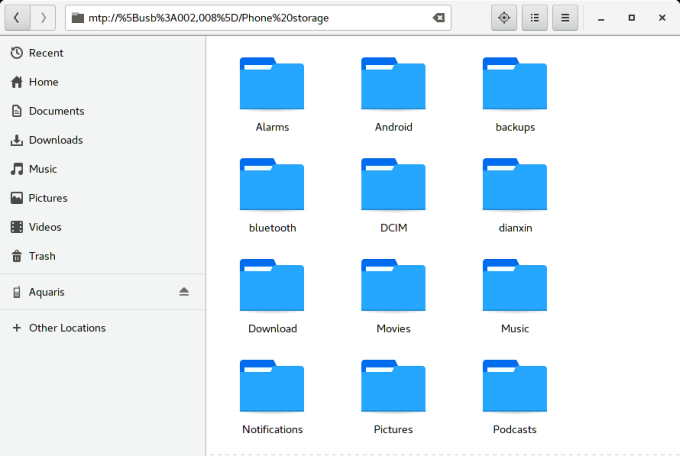This screenshot has height=456, width=680.
Task: Switch to list view
Action: tap(534, 18)
